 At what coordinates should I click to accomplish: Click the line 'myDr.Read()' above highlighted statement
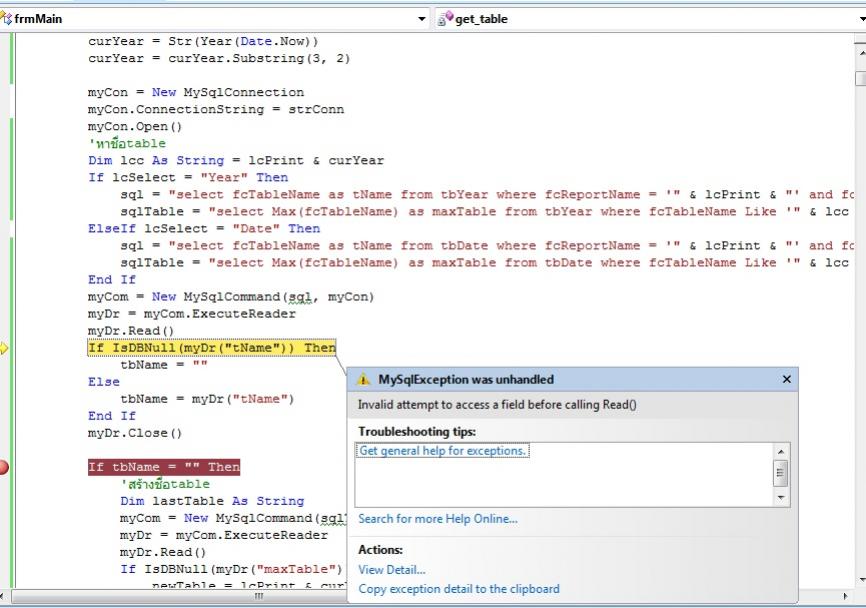(131, 331)
